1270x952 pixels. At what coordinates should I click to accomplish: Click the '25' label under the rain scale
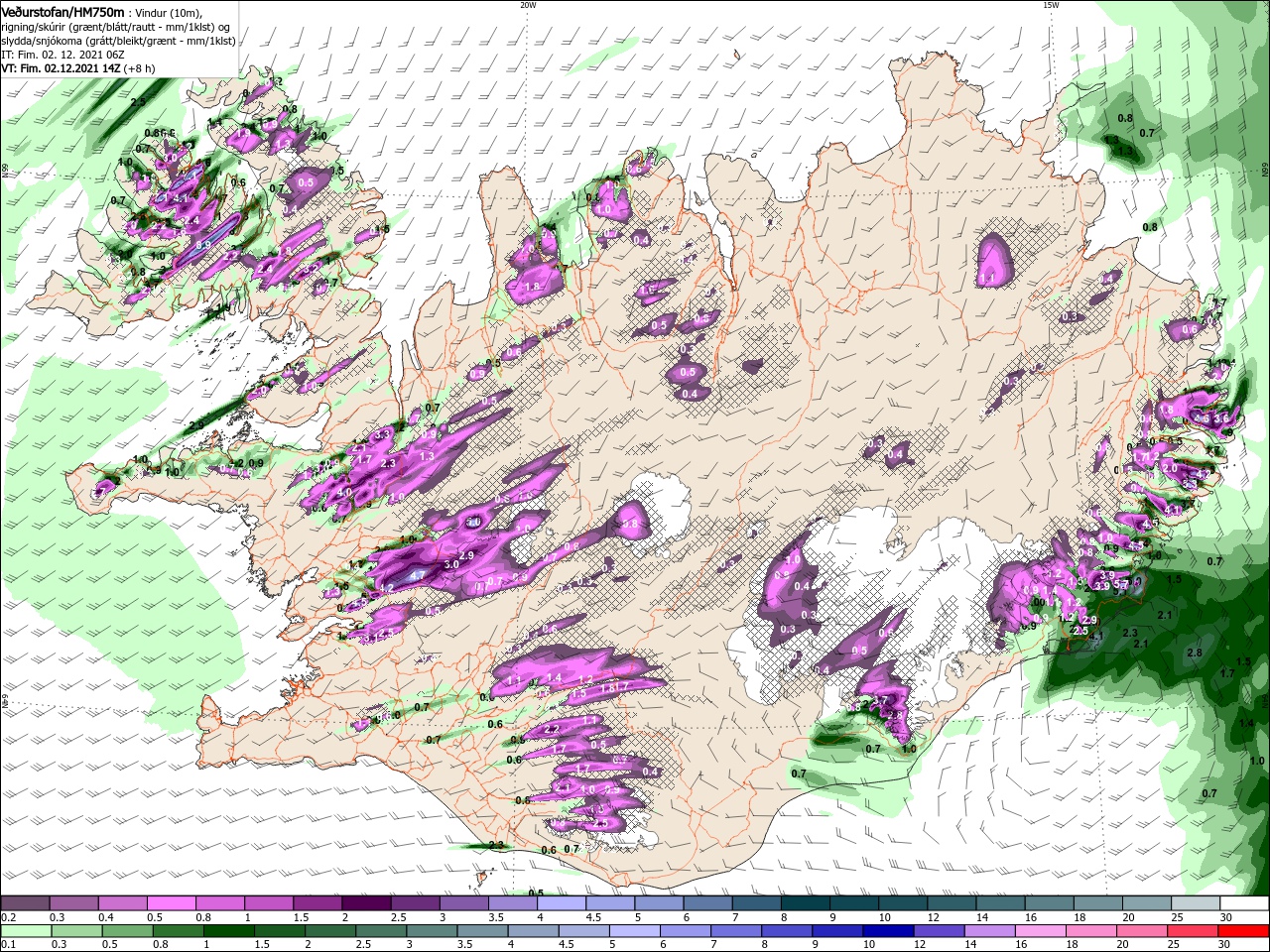point(1172,945)
